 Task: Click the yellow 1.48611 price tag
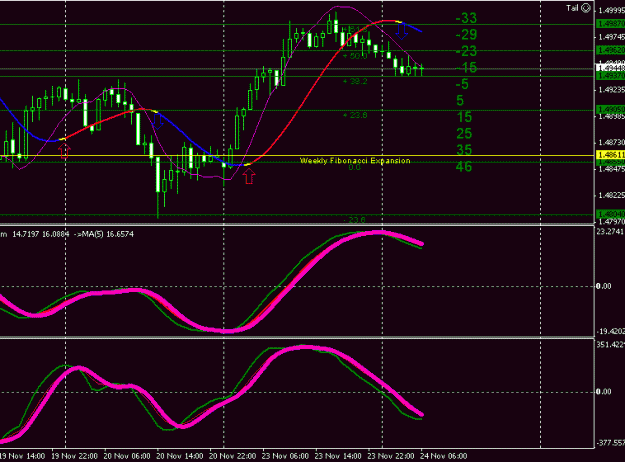[611, 155]
